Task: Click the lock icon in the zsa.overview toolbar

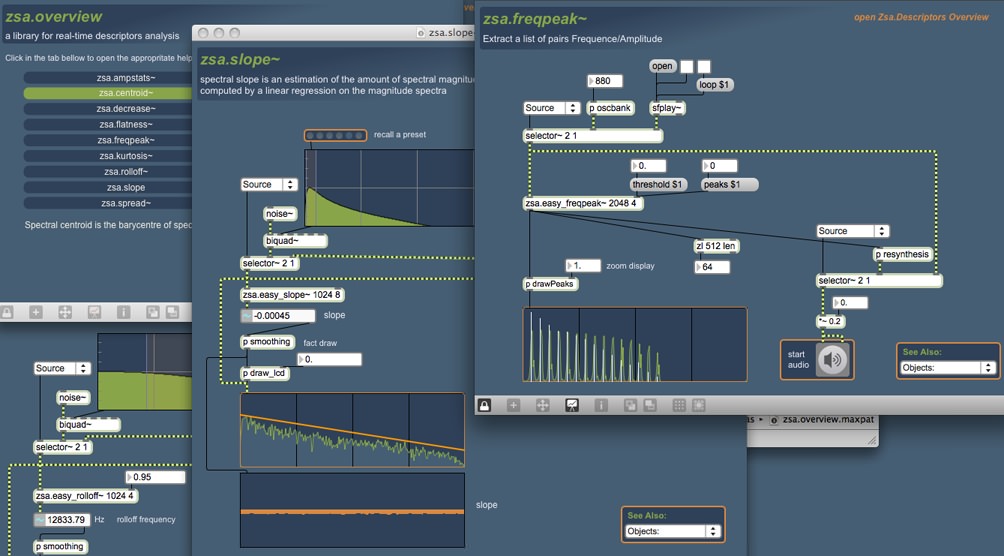Action: point(7,312)
